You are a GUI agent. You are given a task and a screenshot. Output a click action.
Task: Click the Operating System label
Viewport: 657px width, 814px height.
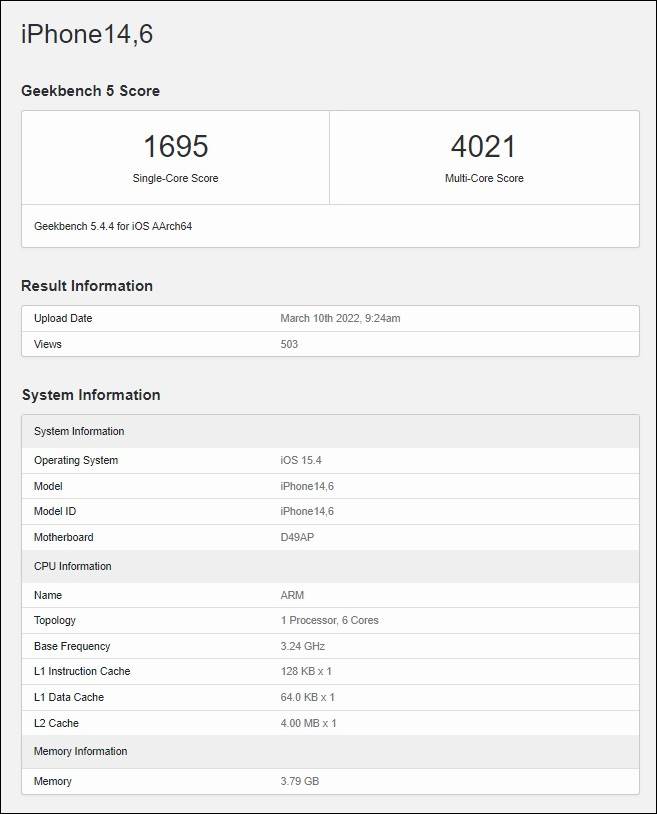(76, 460)
